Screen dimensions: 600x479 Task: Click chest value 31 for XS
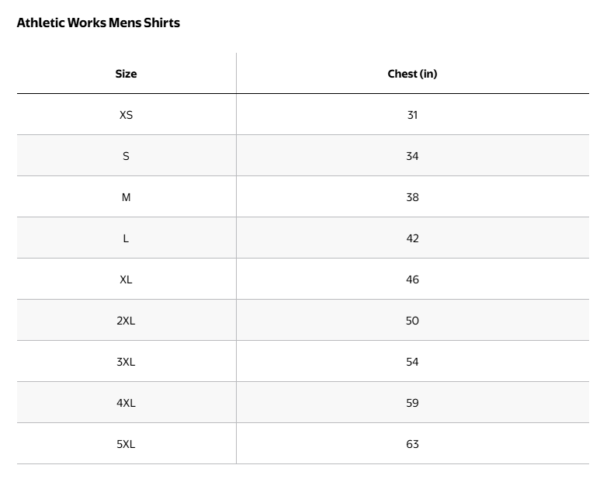tap(412, 115)
